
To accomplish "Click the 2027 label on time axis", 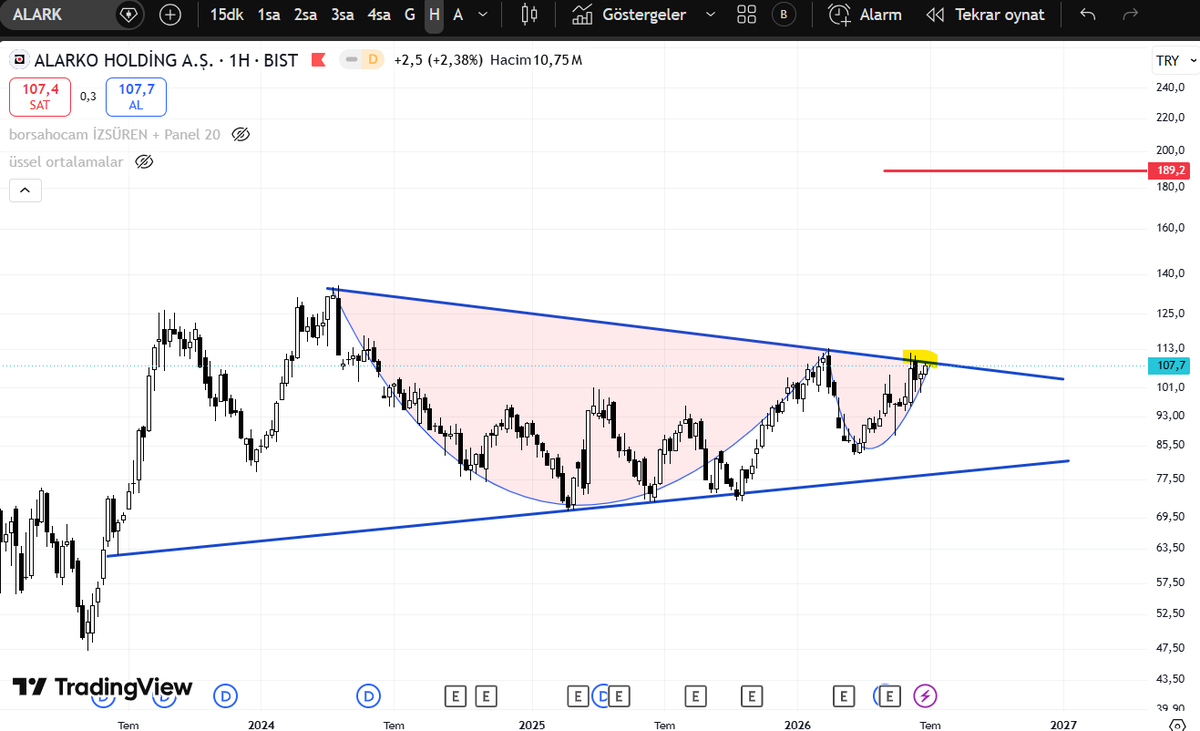I will click(1063, 724).
